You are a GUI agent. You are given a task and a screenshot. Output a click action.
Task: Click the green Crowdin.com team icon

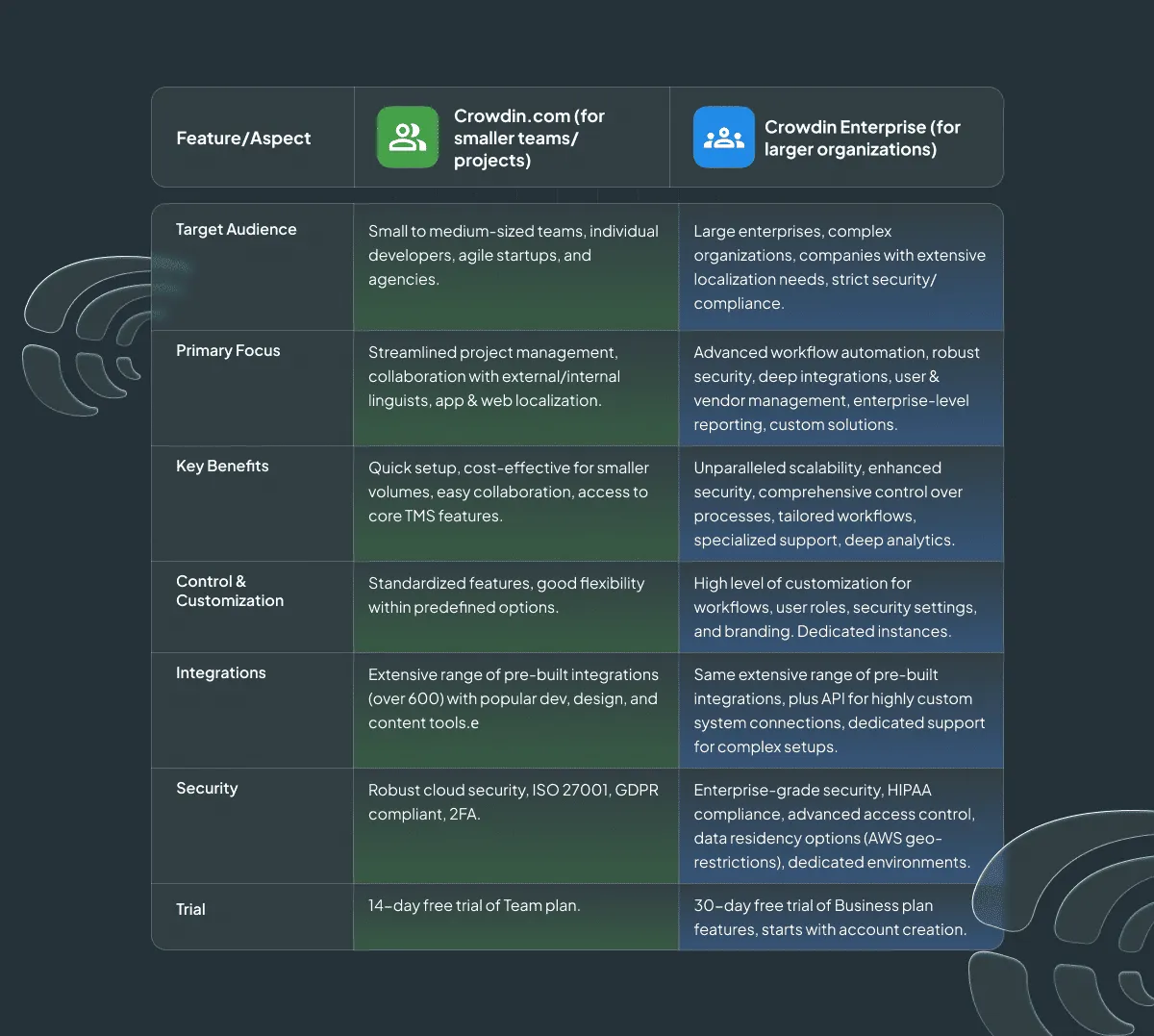pos(407,138)
